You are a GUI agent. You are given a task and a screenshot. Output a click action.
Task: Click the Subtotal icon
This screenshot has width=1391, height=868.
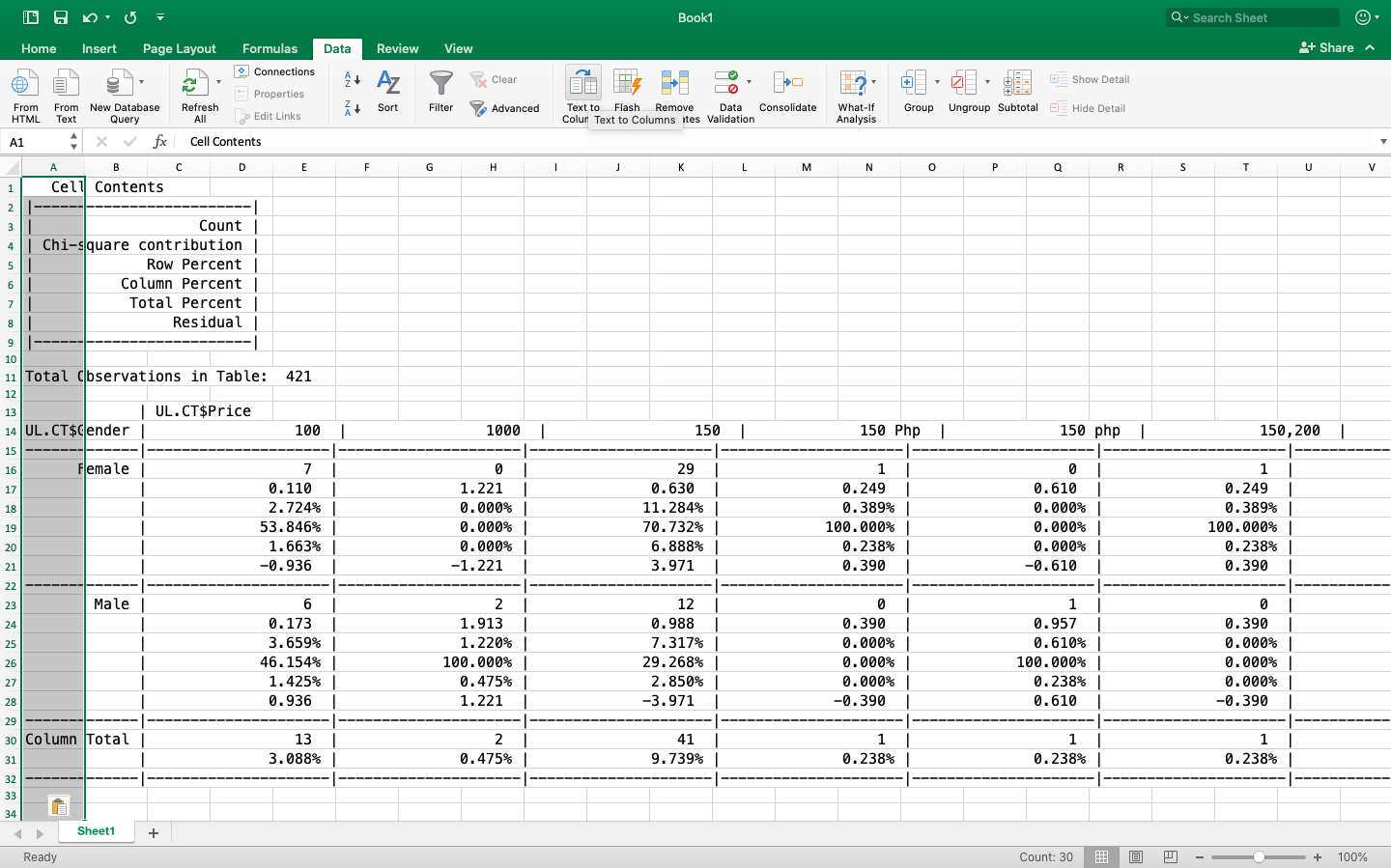pos(1017,93)
